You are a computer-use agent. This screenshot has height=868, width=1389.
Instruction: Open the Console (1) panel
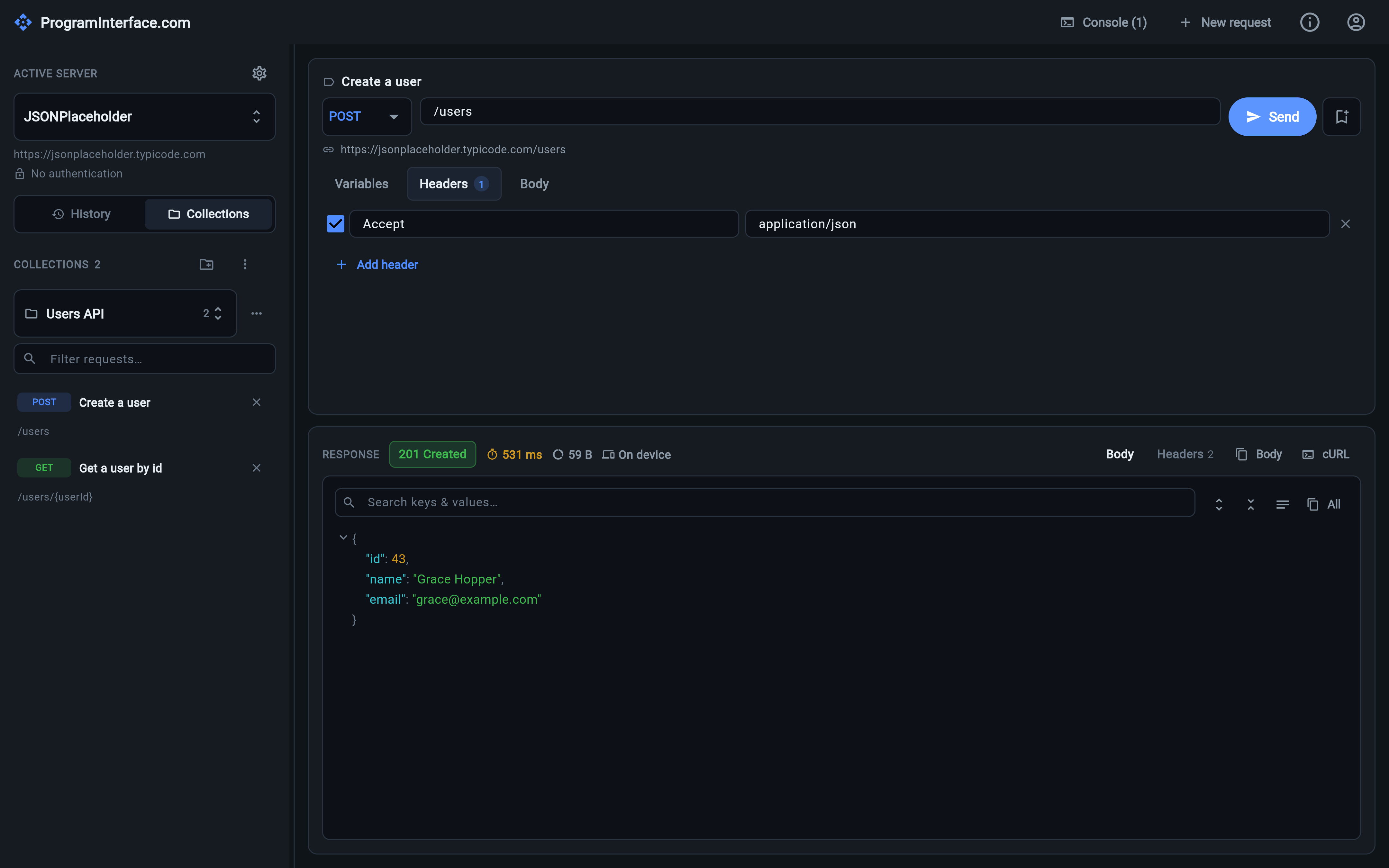(1103, 23)
